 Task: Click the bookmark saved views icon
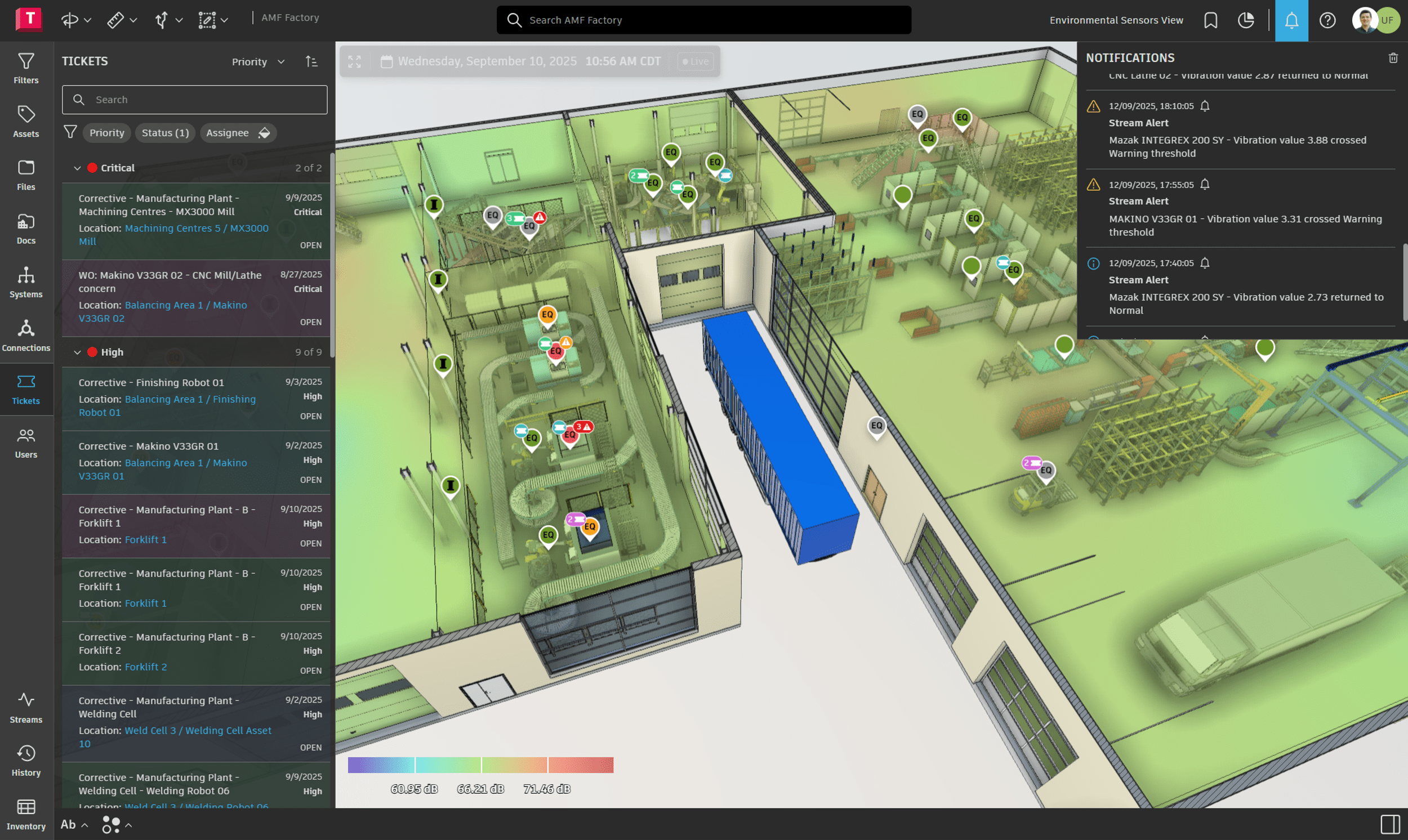point(1210,20)
